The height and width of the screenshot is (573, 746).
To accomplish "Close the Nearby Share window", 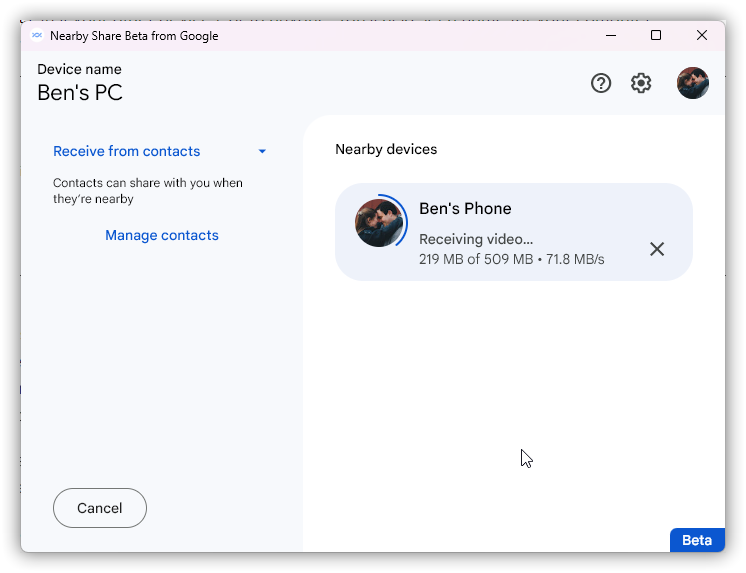I will pos(702,35).
